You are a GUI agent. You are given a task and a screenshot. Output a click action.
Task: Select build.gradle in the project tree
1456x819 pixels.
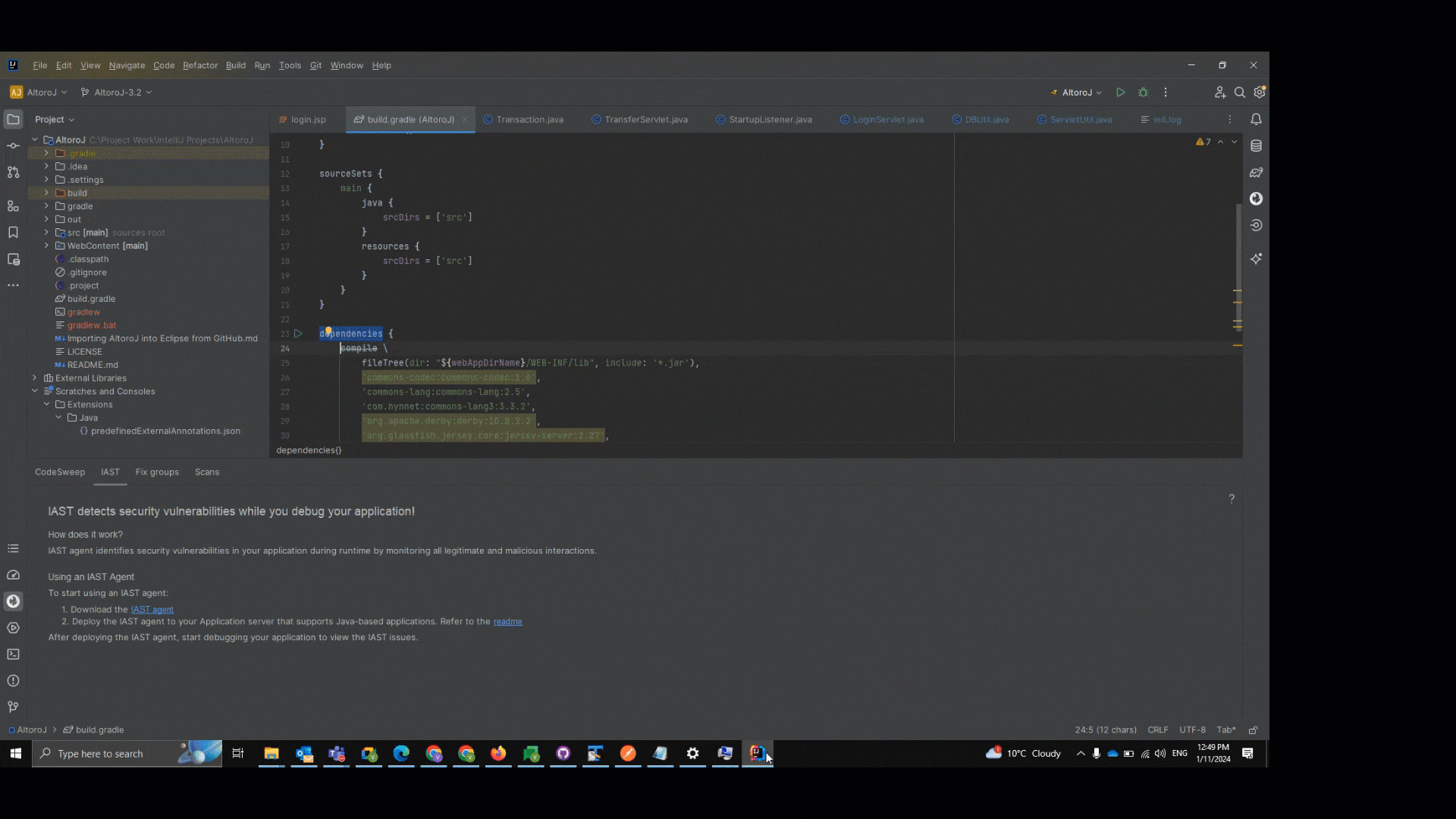tap(91, 299)
